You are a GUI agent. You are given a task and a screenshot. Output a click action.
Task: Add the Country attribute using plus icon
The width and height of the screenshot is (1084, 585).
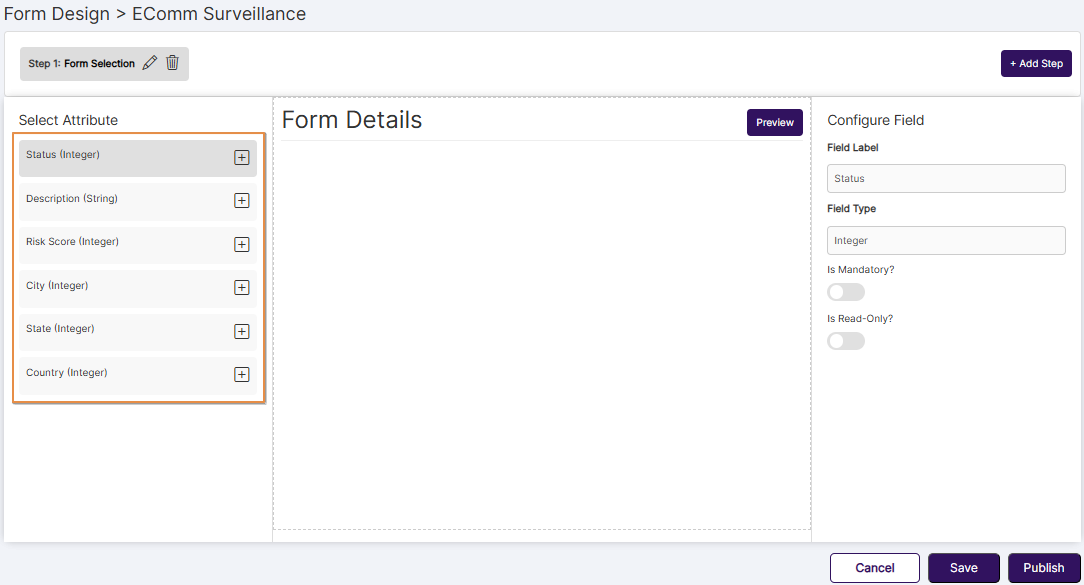pos(241,375)
